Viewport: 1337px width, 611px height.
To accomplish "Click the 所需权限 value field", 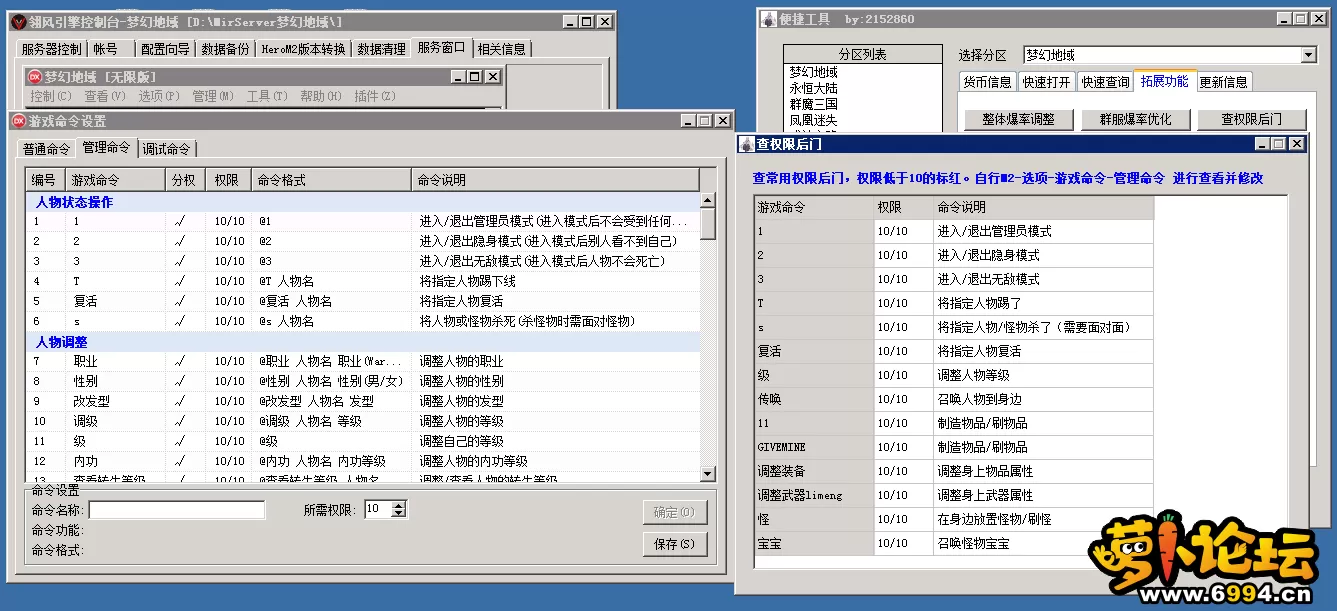I will click(378, 510).
